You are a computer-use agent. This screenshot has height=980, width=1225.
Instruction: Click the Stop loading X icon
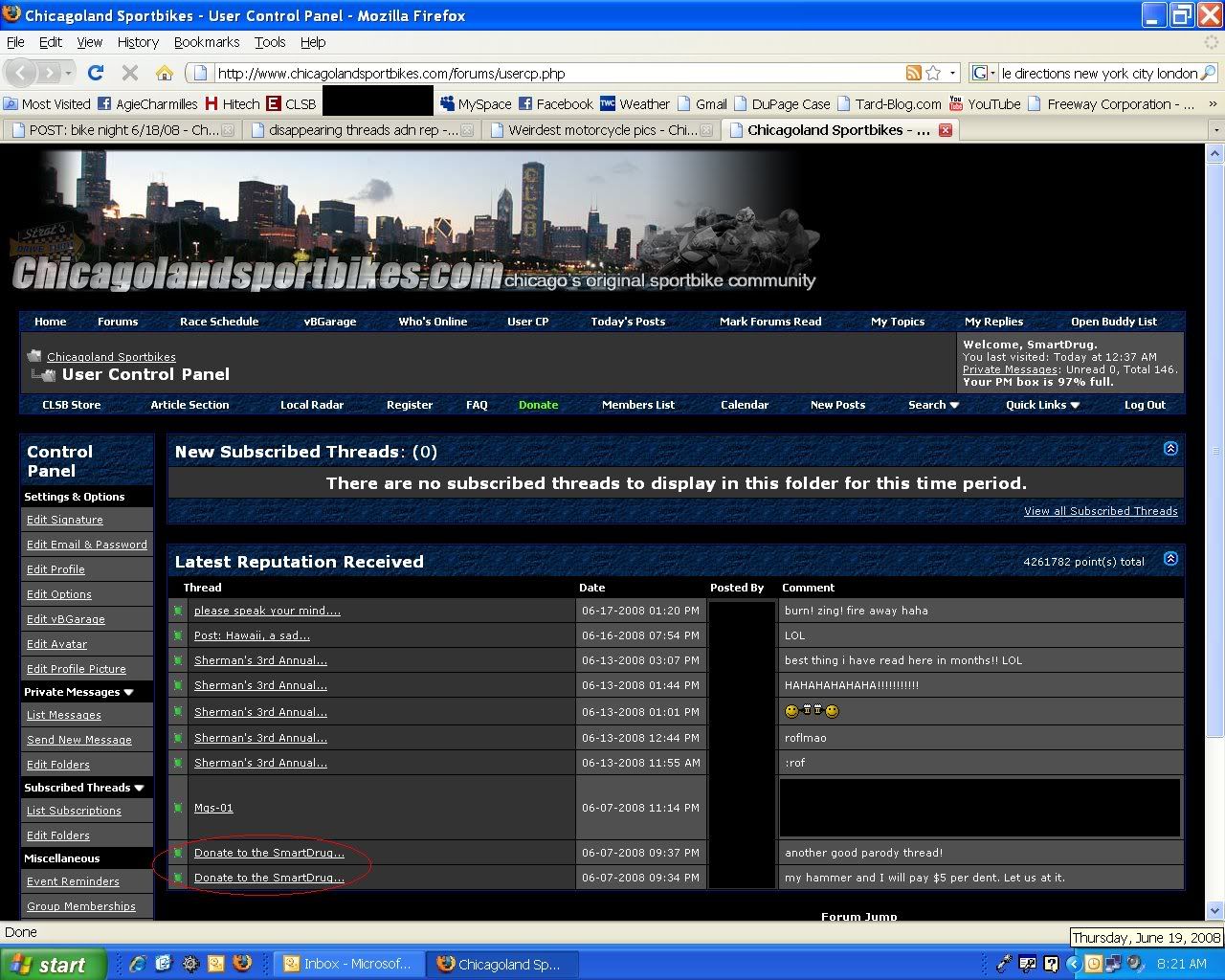click(130, 73)
